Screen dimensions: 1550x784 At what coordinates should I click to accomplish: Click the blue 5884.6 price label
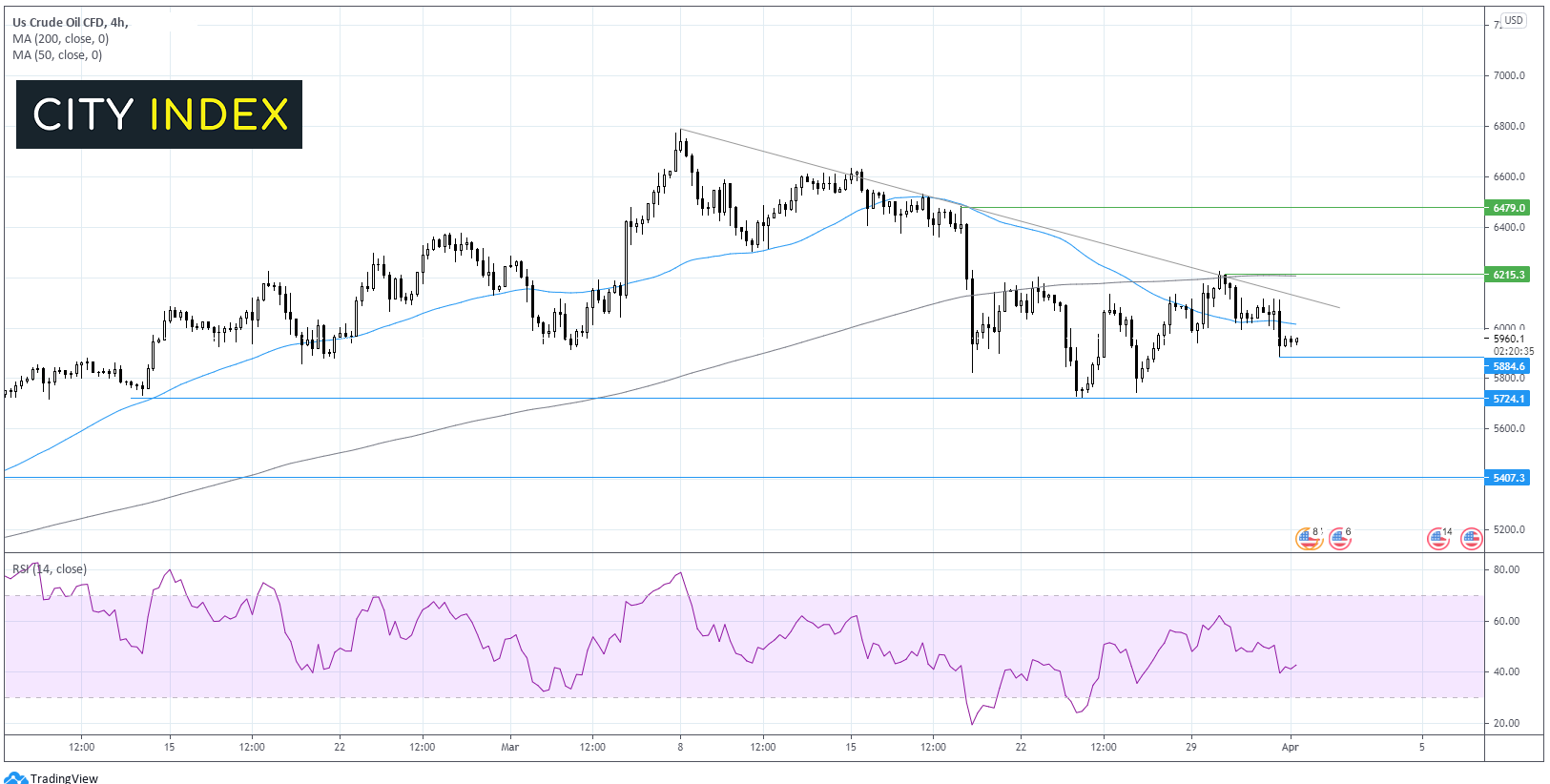pyautogui.click(x=1507, y=366)
